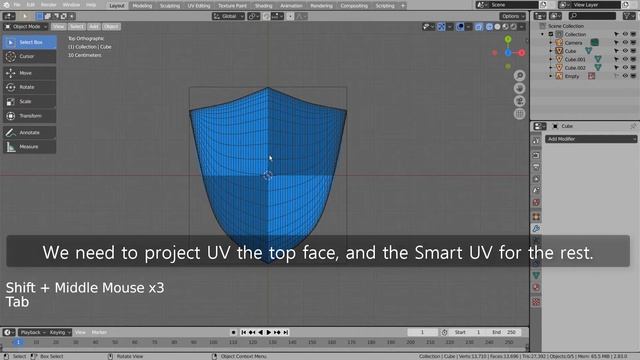Switch to the Sculpting workspace tab
This screenshot has height=360, width=640.
pos(169,6)
